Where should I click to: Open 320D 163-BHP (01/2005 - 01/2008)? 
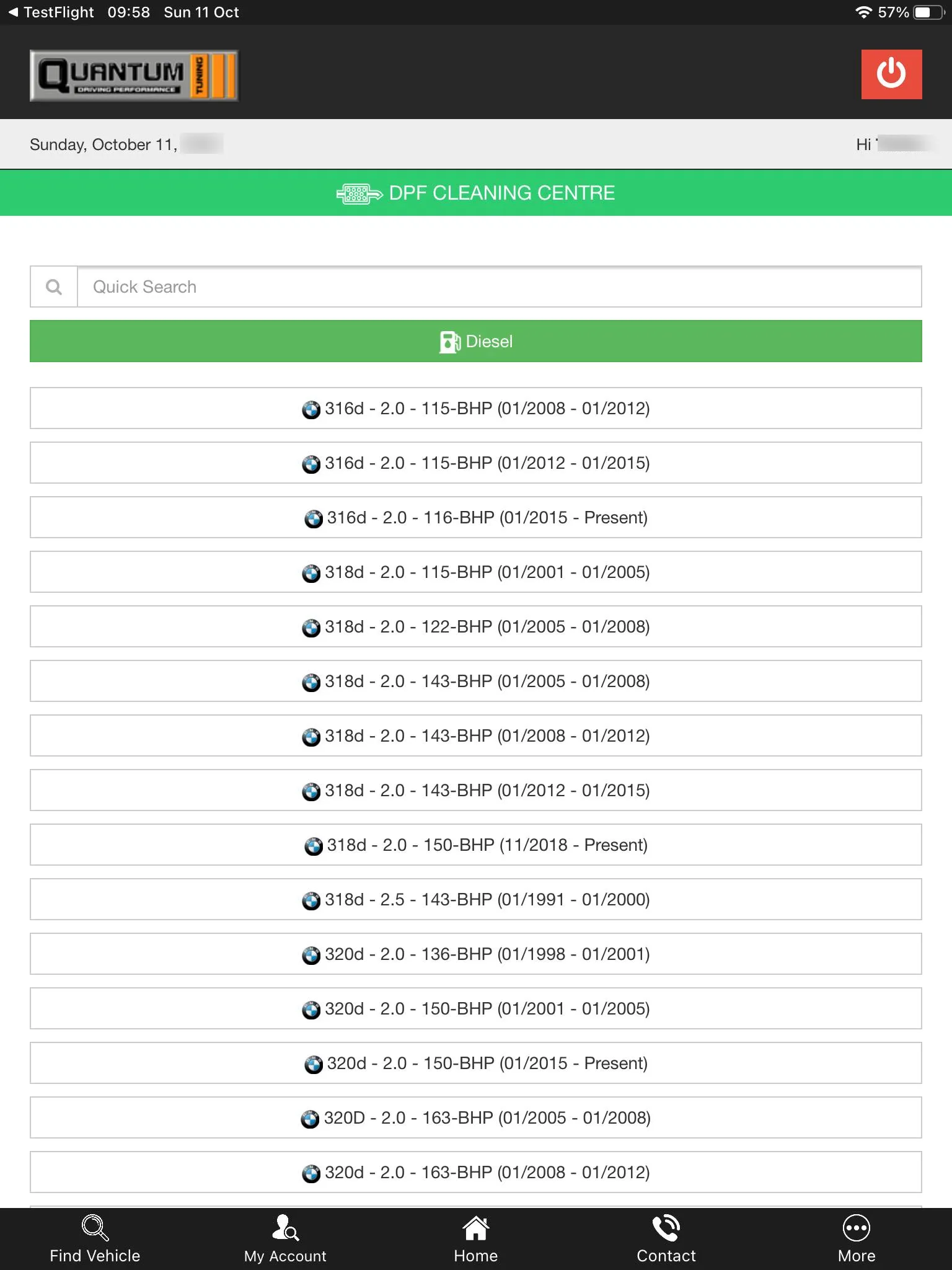(476, 1117)
